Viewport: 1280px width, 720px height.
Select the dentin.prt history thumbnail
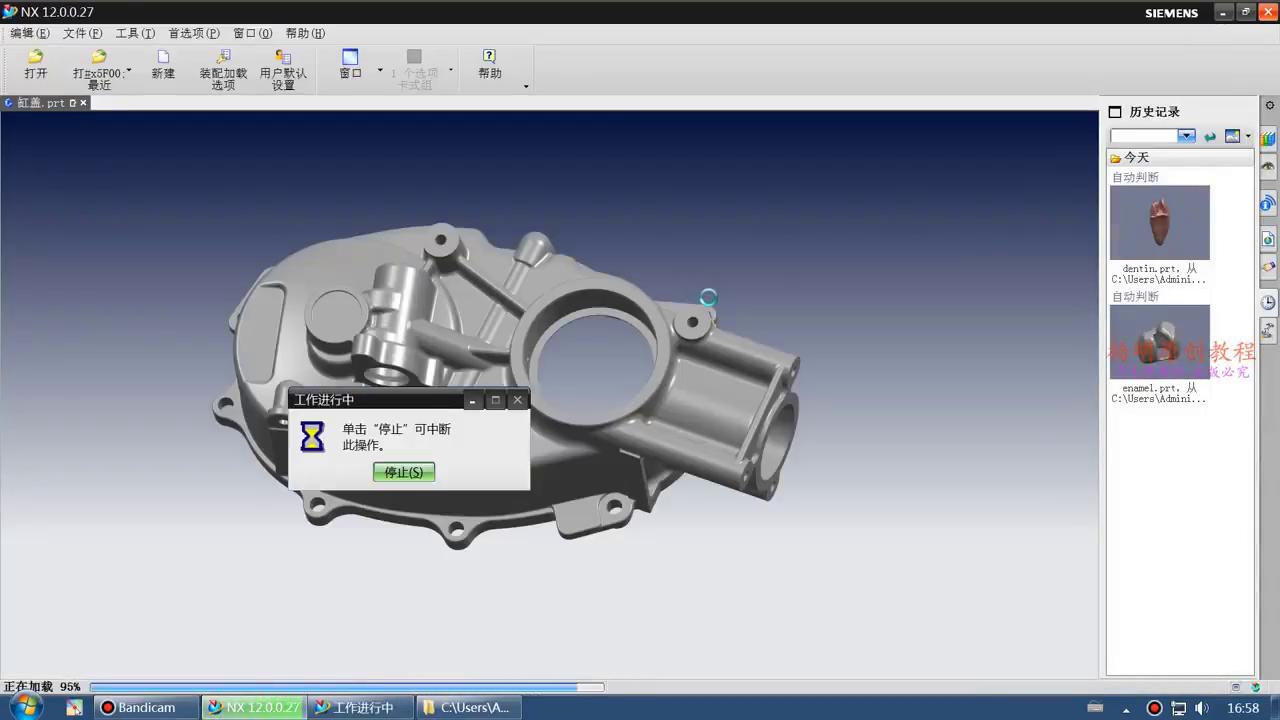click(1159, 222)
